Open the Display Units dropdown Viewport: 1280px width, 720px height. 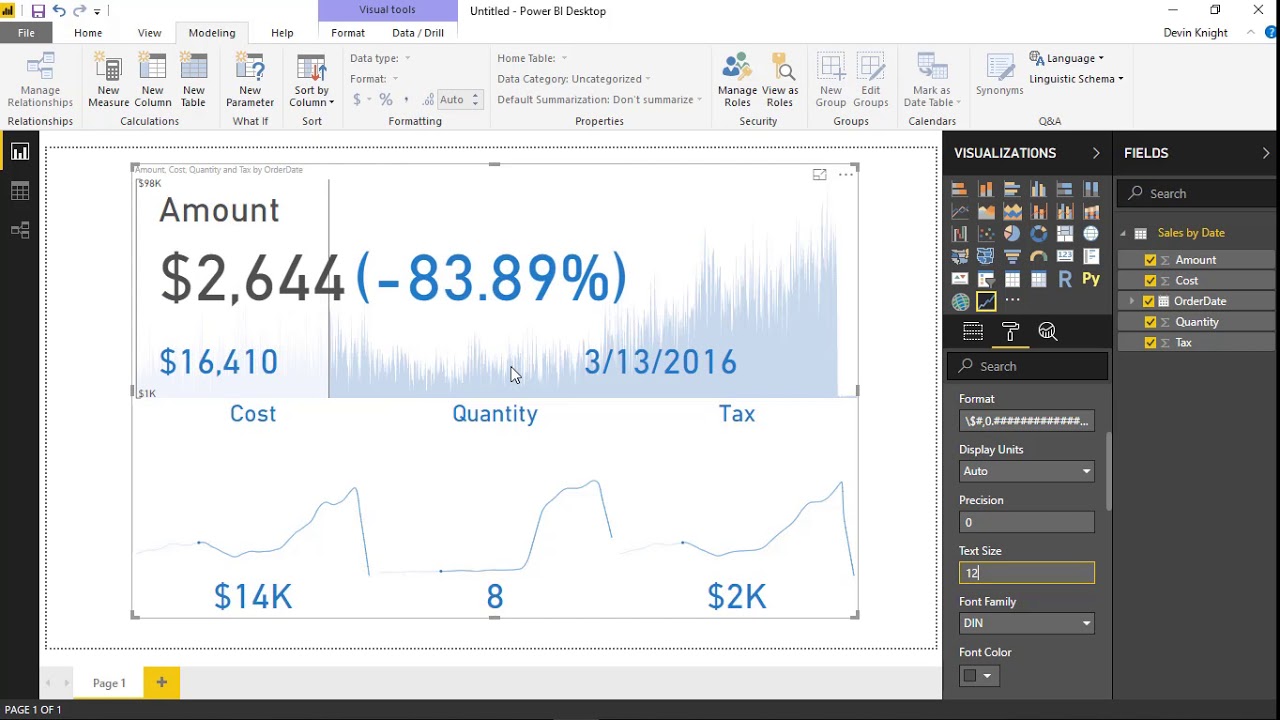click(1027, 471)
